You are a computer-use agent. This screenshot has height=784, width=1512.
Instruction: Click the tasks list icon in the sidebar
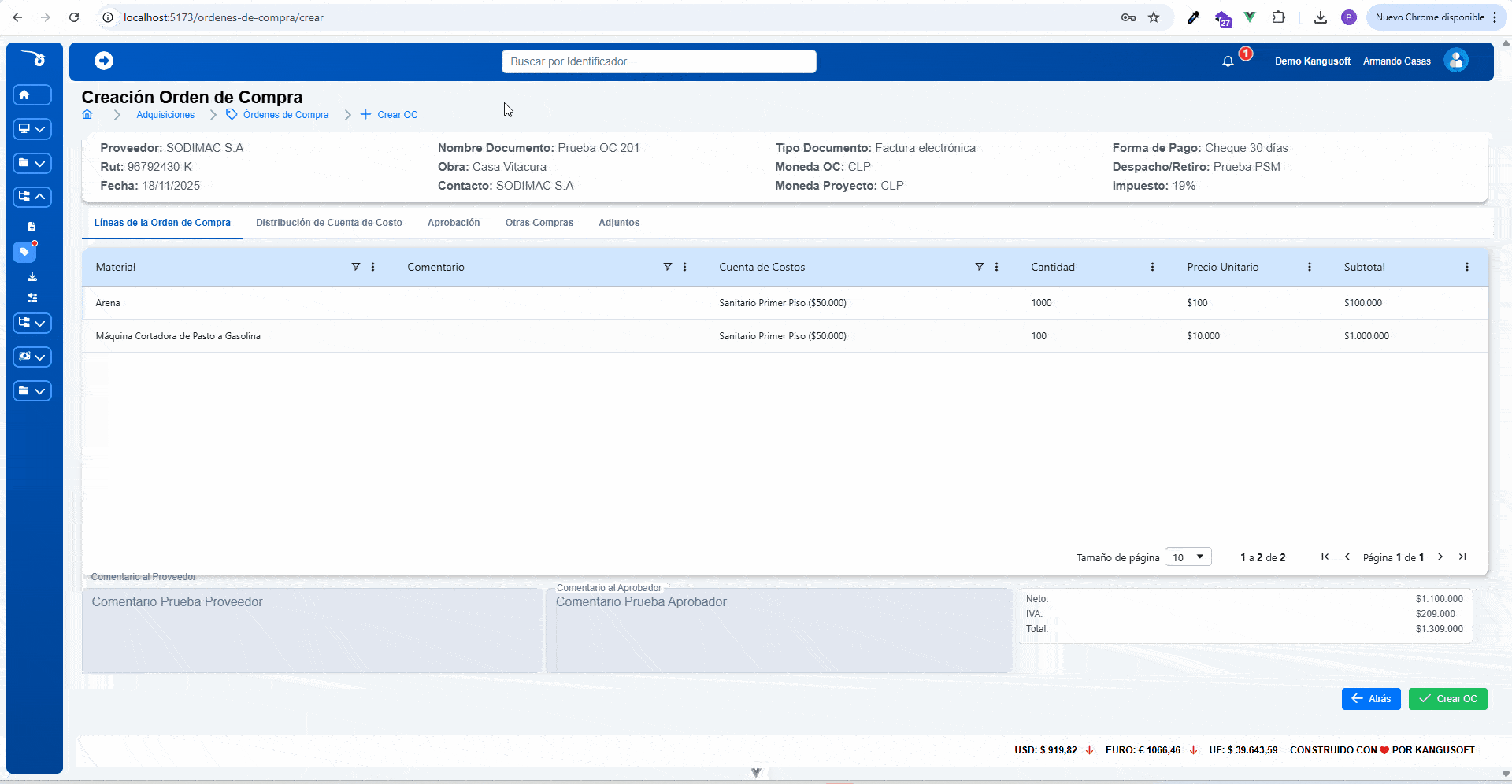click(32, 298)
